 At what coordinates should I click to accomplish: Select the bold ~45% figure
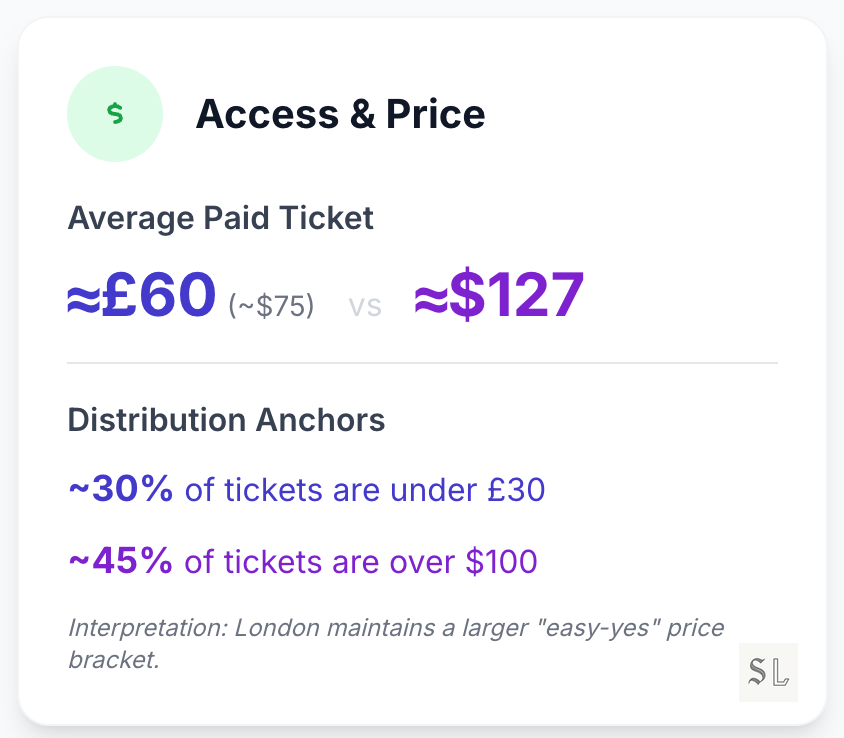coord(120,561)
